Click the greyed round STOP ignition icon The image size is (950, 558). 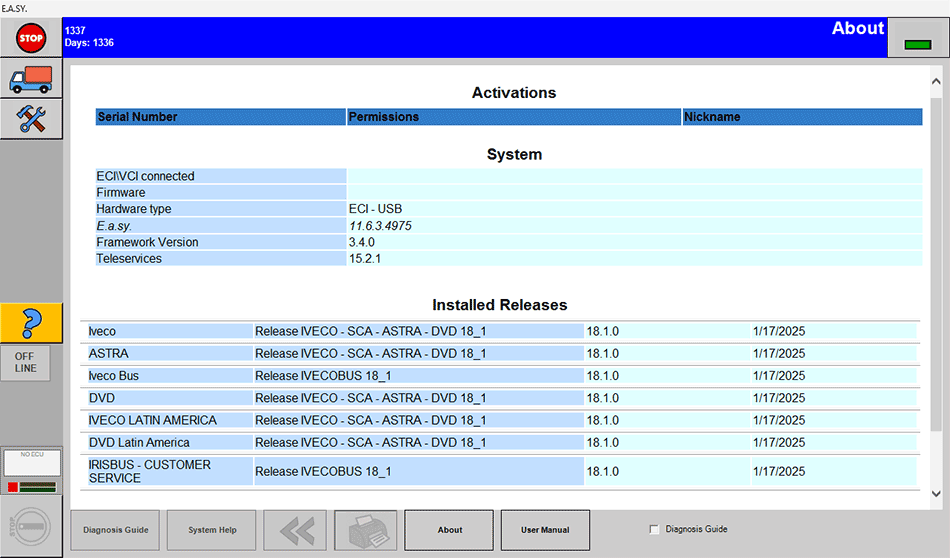tap(31, 526)
